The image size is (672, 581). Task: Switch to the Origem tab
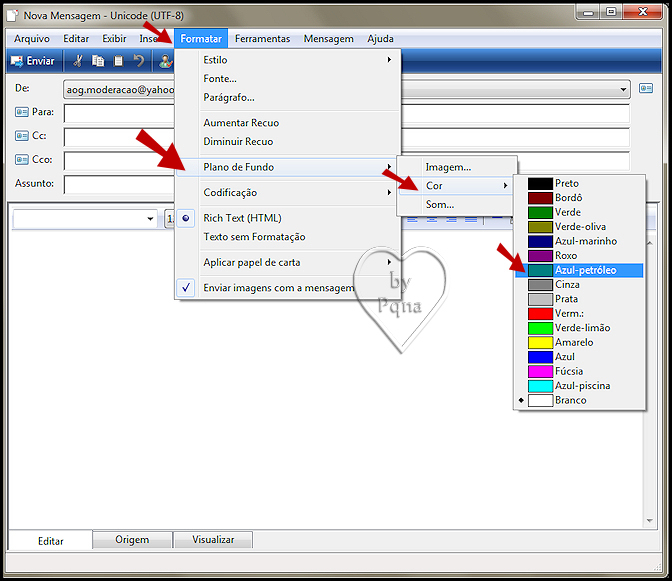tap(132, 540)
